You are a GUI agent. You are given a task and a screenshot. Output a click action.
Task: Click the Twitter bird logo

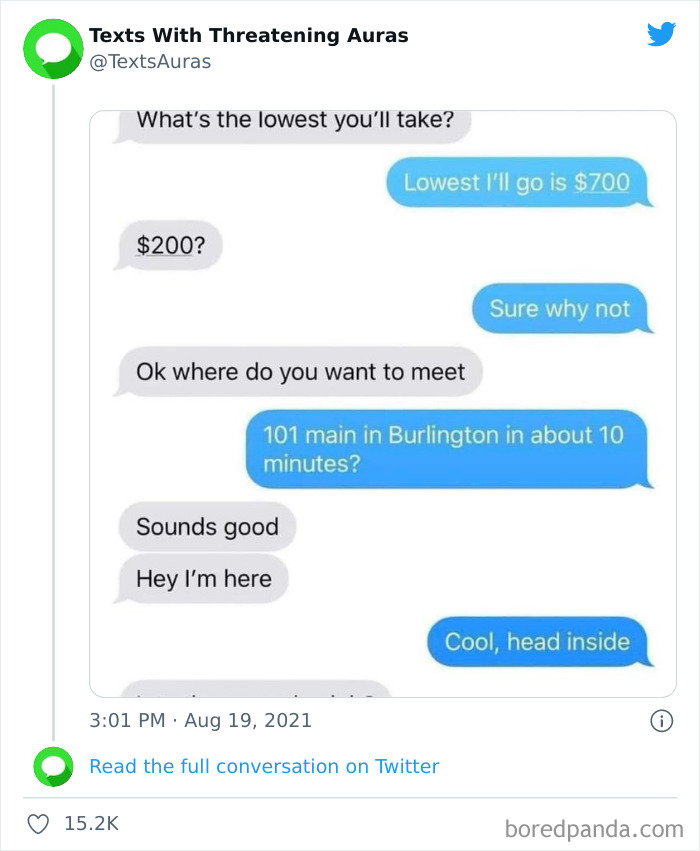pyautogui.click(x=661, y=35)
